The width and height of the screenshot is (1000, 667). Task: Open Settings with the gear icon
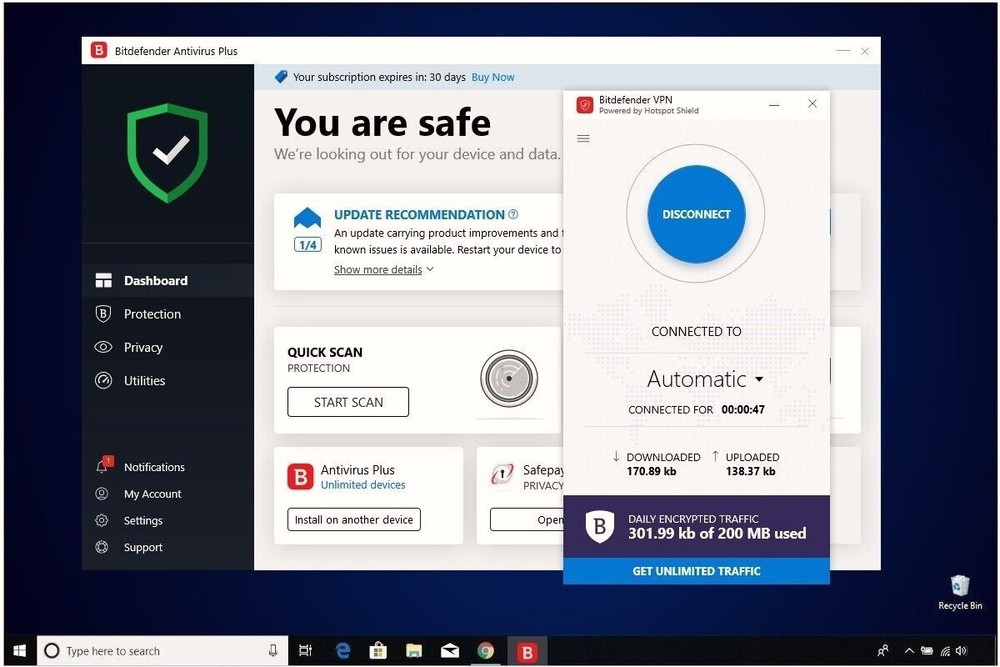(x=102, y=520)
